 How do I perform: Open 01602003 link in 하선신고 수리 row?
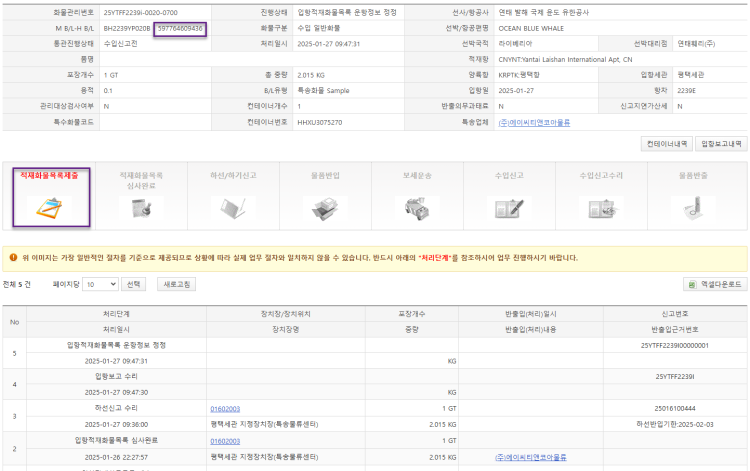click(x=224, y=408)
